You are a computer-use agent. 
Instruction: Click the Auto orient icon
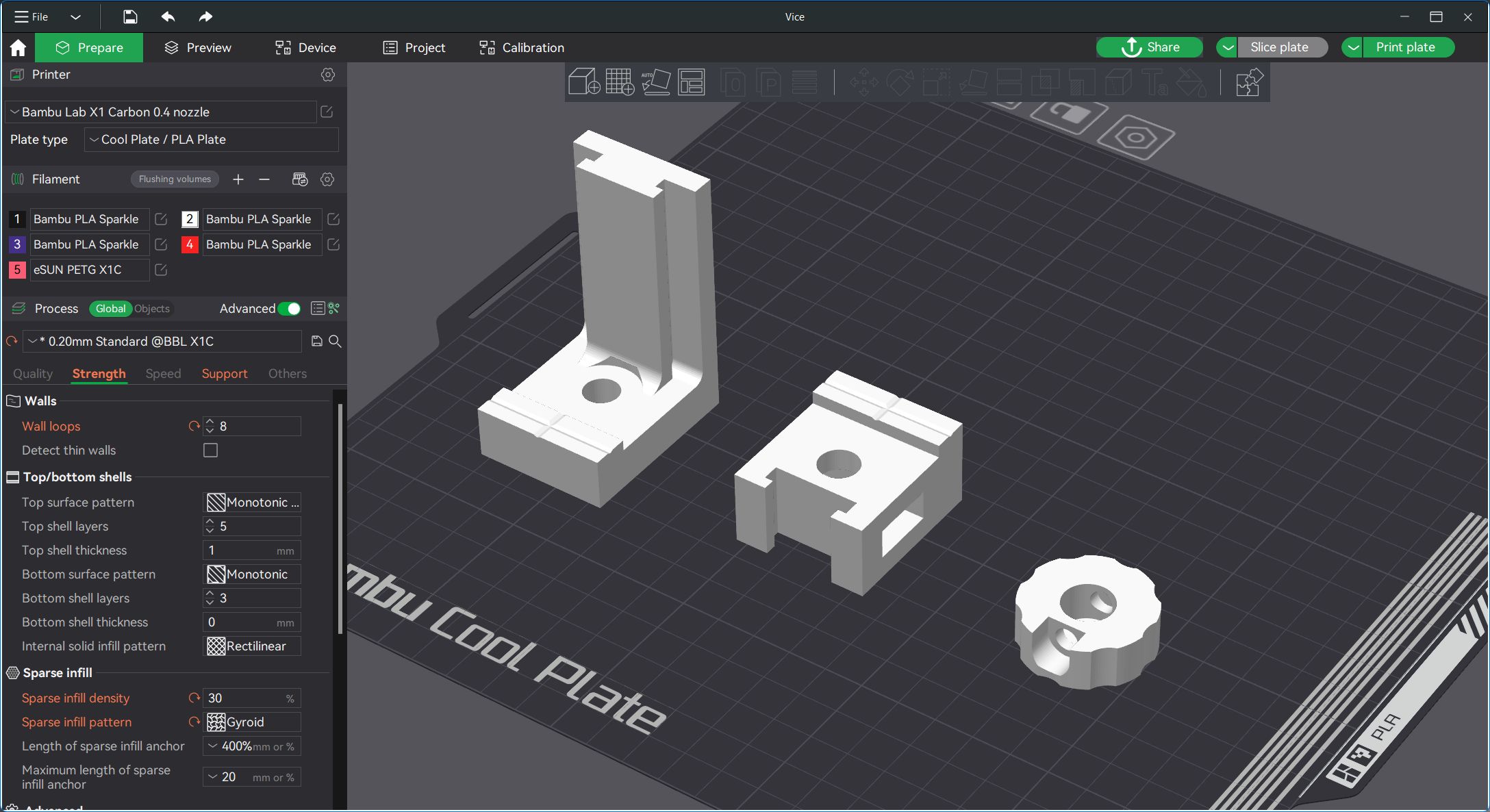point(655,82)
